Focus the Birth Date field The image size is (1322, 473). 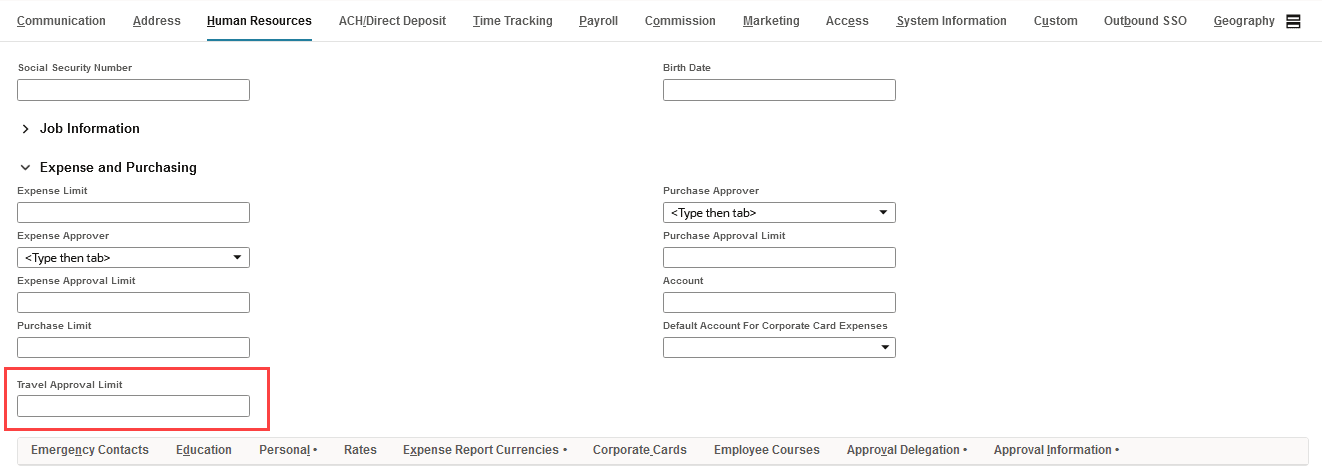click(x=779, y=90)
